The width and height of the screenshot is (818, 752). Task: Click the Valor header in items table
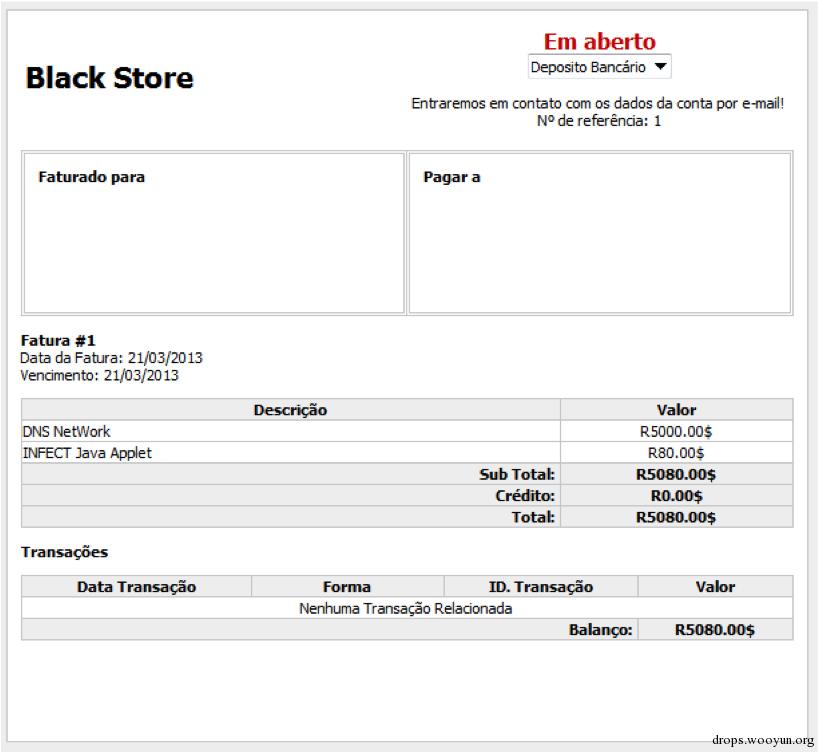(676, 410)
